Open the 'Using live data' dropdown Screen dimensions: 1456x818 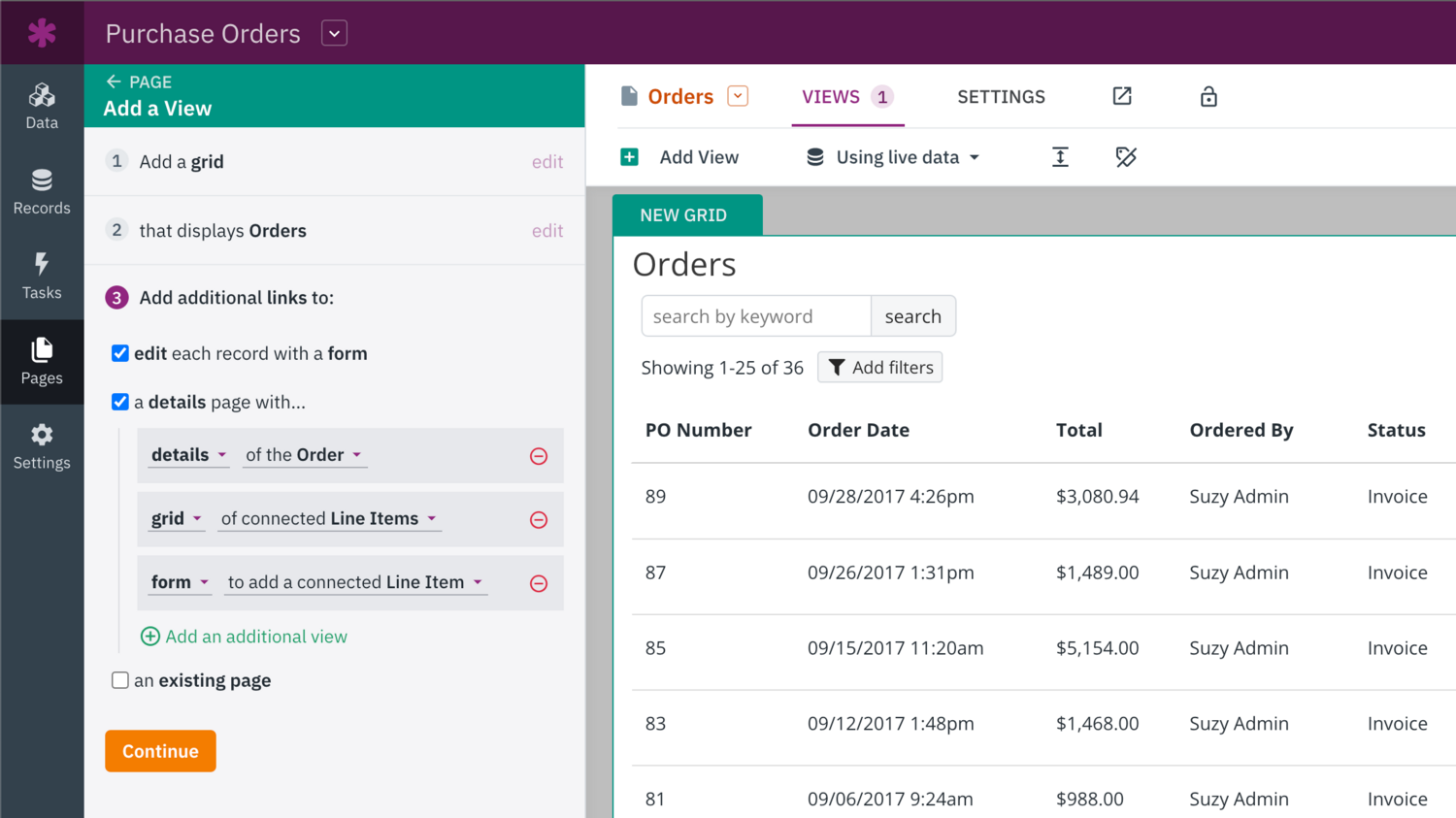pyautogui.click(x=891, y=156)
